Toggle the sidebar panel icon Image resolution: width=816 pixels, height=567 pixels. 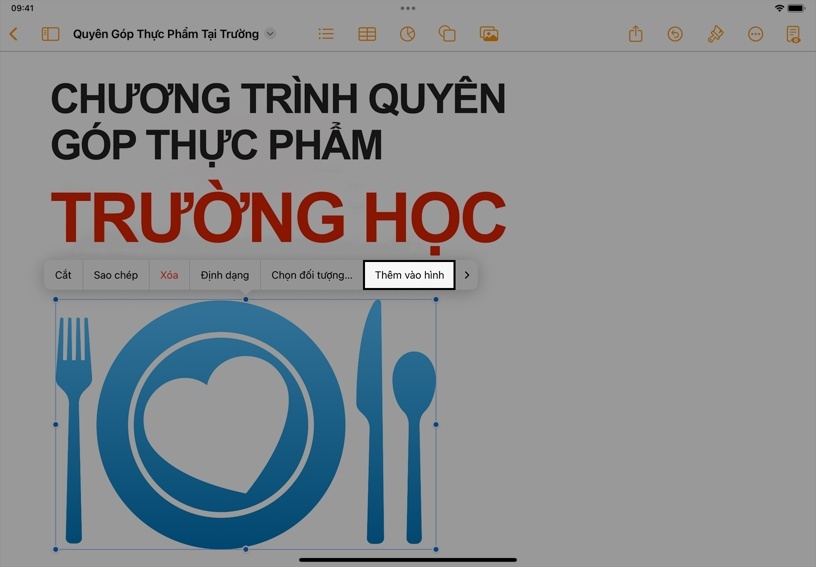tap(50, 34)
